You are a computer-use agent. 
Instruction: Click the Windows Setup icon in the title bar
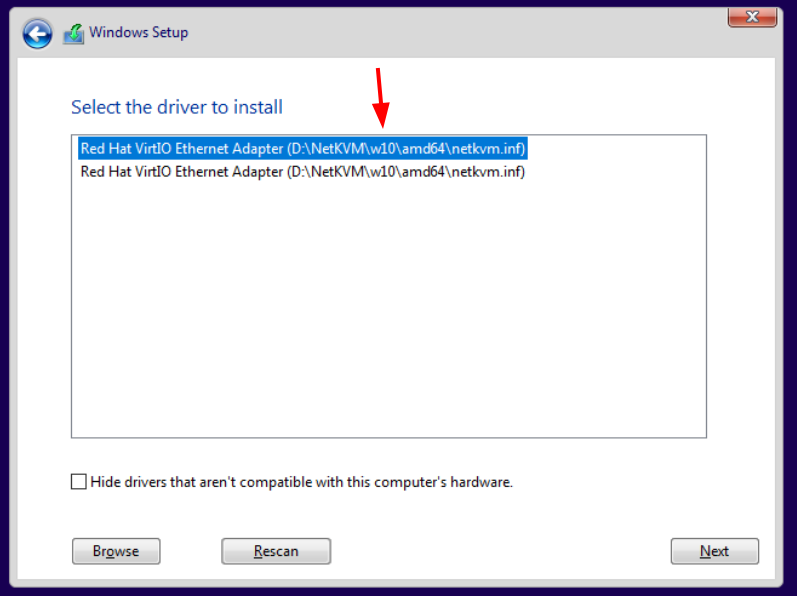tap(73, 33)
